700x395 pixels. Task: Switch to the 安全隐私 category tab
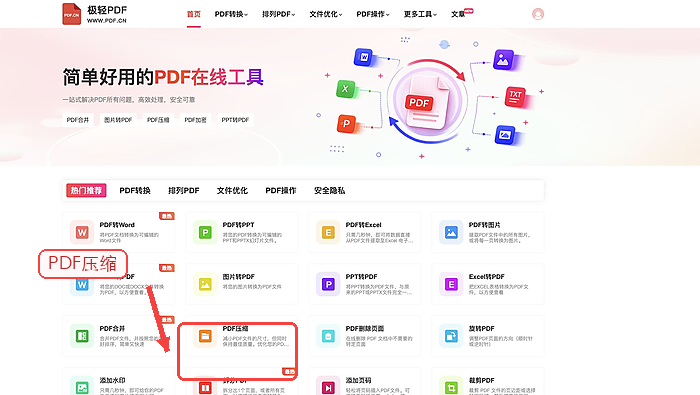pyautogui.click(x=329, y=191)
